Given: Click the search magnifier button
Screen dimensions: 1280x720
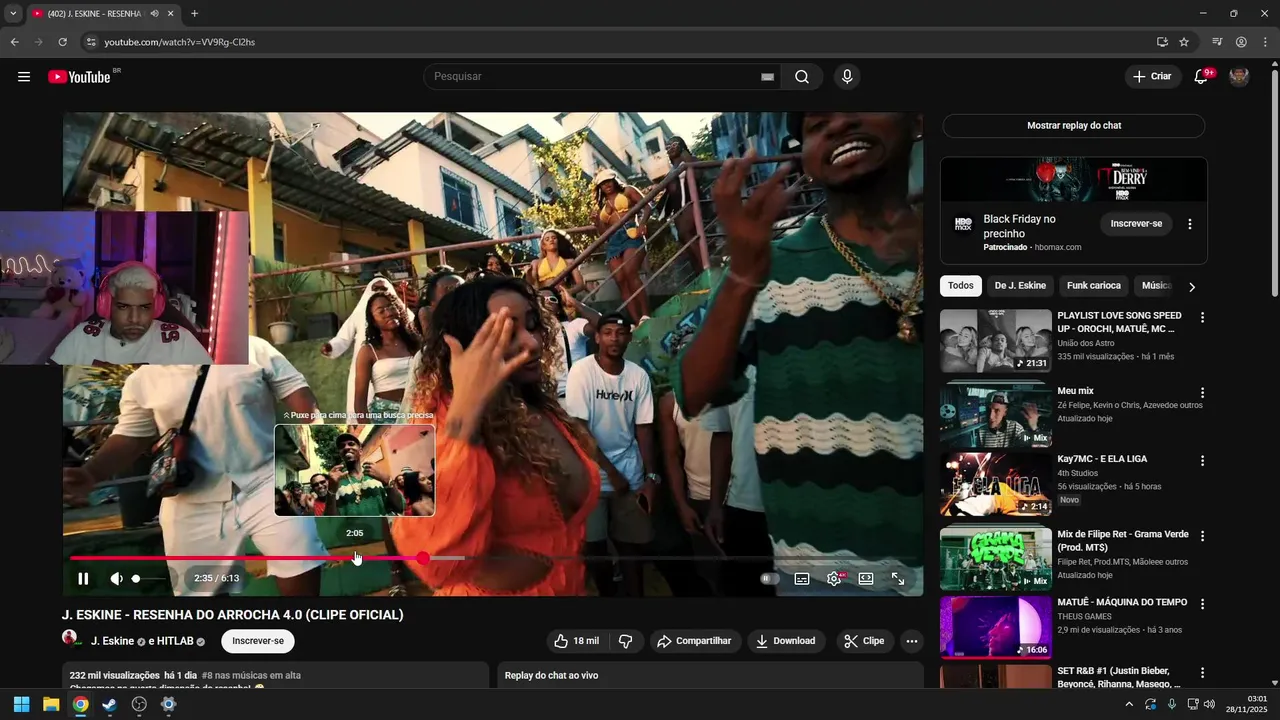Looking at the screenshot, I should pos(802,77).
